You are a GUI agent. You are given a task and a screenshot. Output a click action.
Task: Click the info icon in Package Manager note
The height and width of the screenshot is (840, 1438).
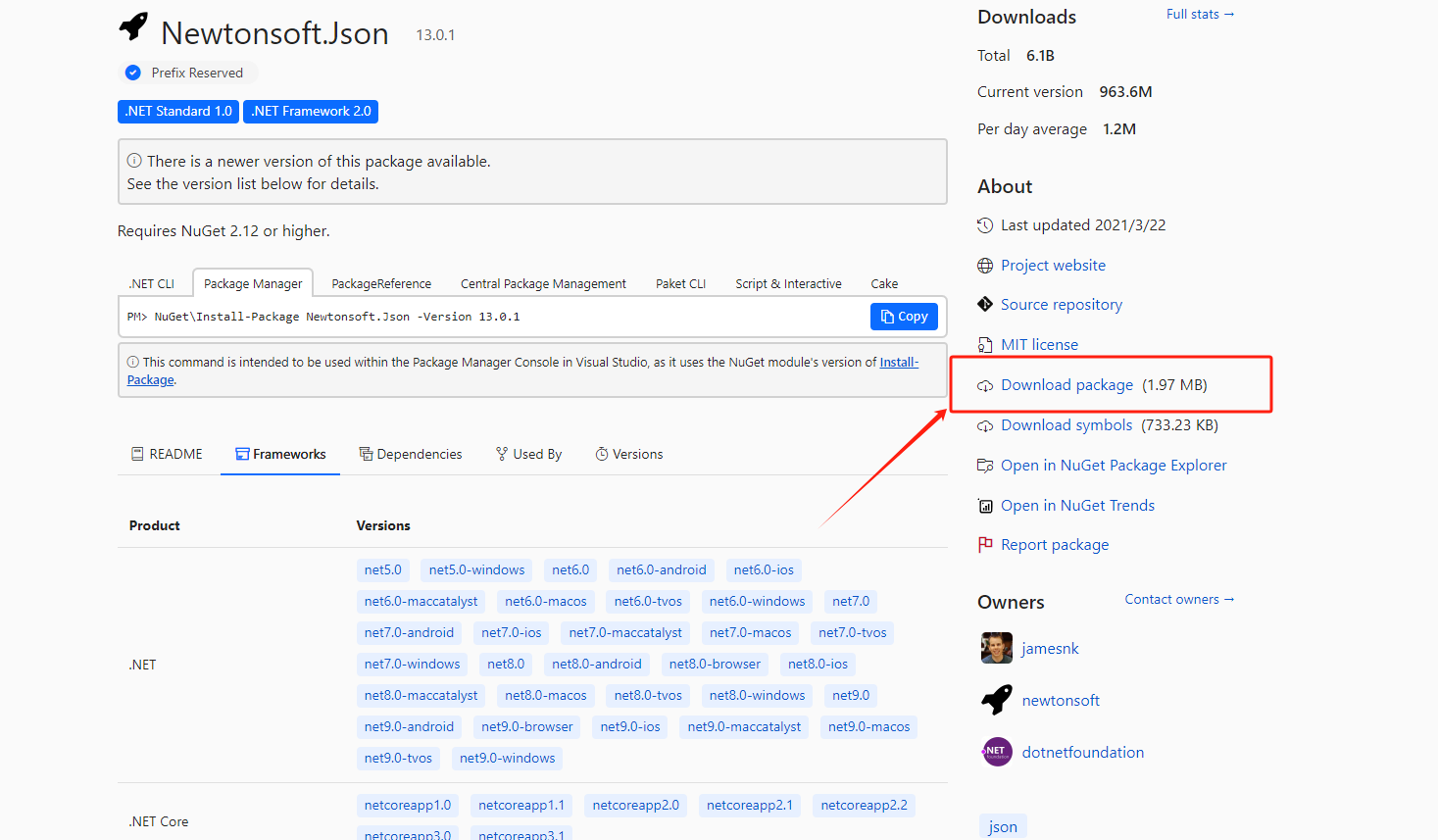(x=133, y=362)
